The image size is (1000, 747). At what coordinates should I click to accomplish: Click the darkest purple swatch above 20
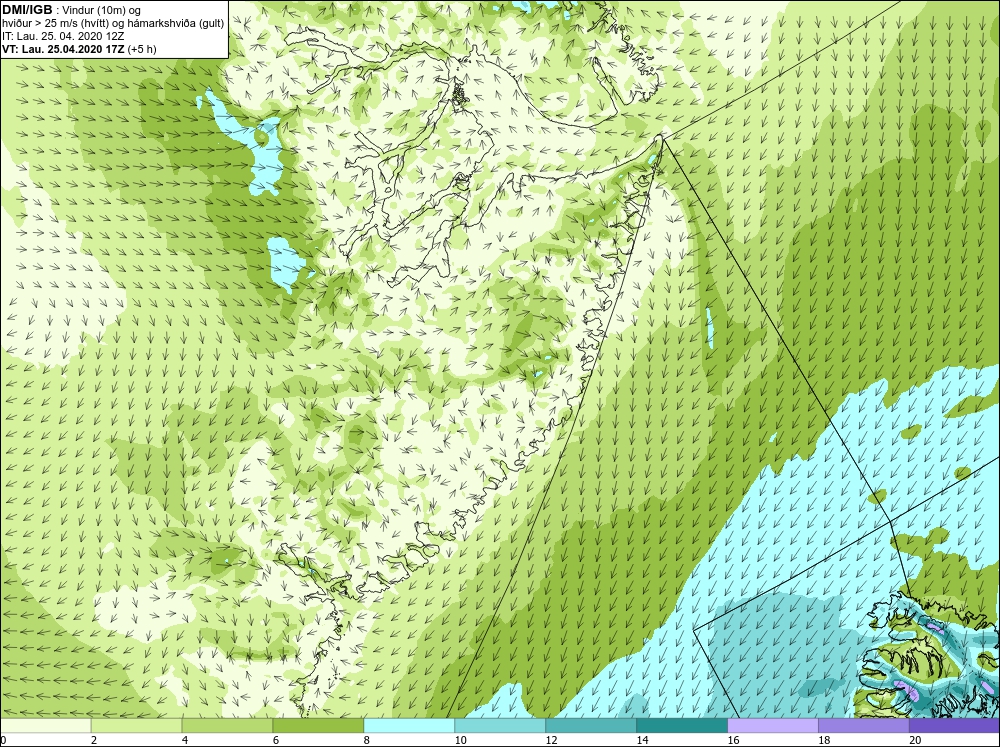954,726
